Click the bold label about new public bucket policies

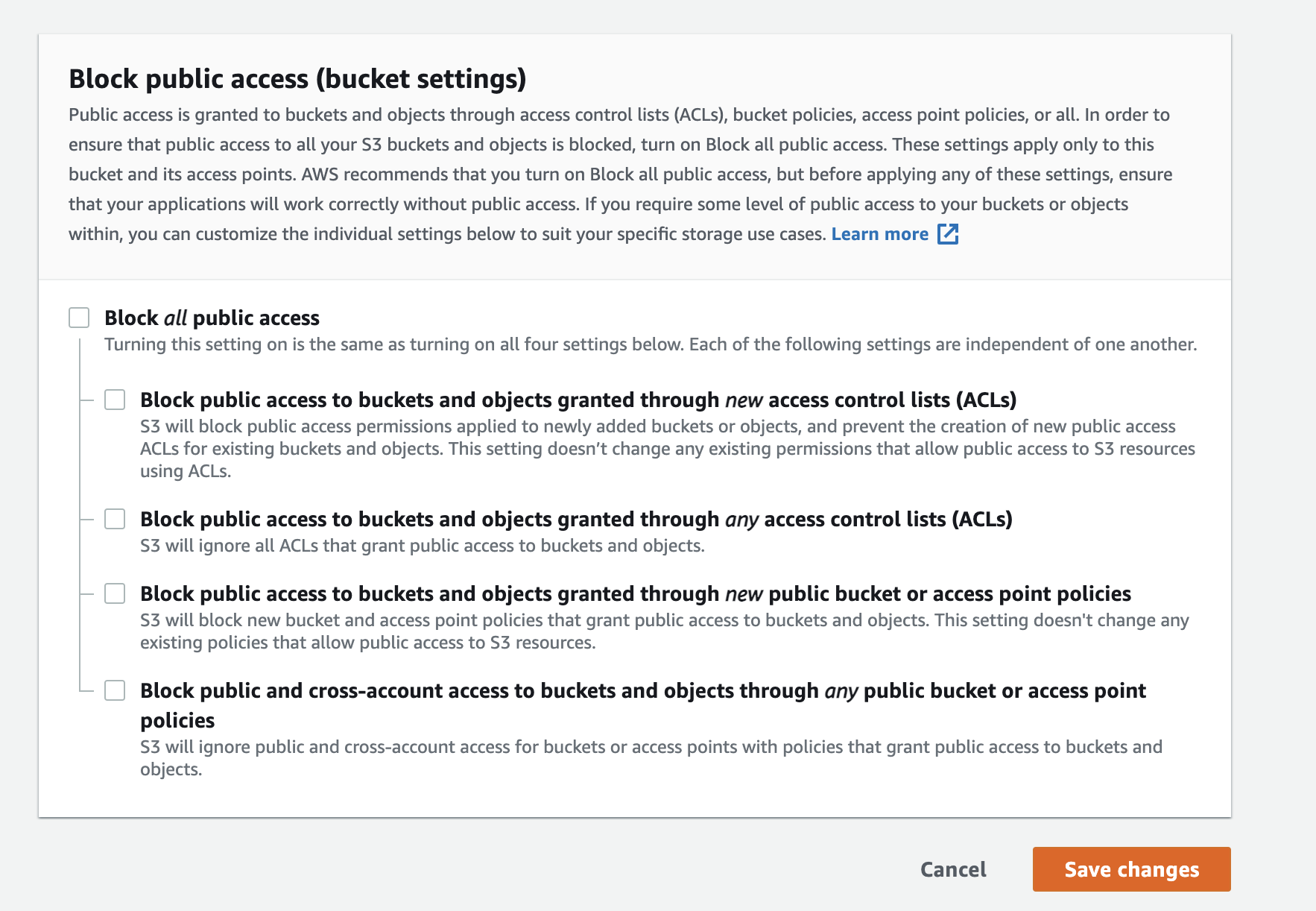(x=635, y=594)
